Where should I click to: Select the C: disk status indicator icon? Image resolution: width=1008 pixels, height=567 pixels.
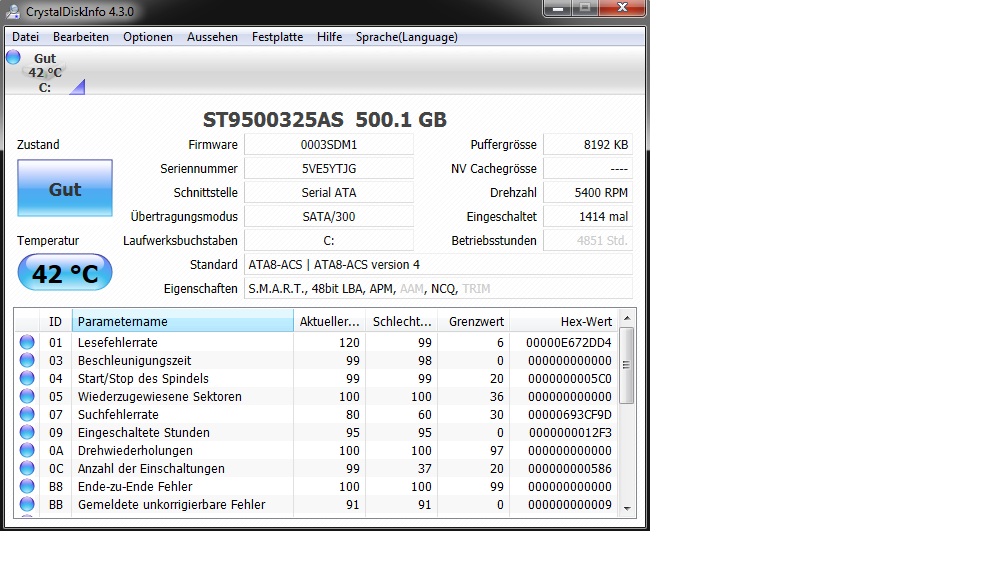(14, 57)
